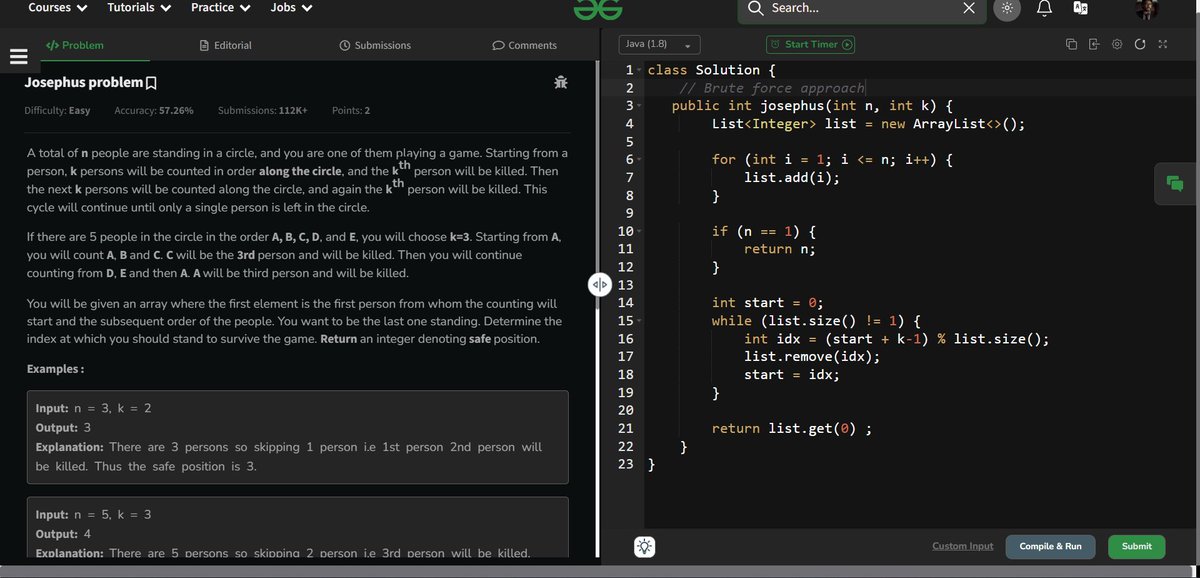Viewport: 1200px width, 578px height.
Task: Click 'Points: 2' text
Action: coord(350,110)
